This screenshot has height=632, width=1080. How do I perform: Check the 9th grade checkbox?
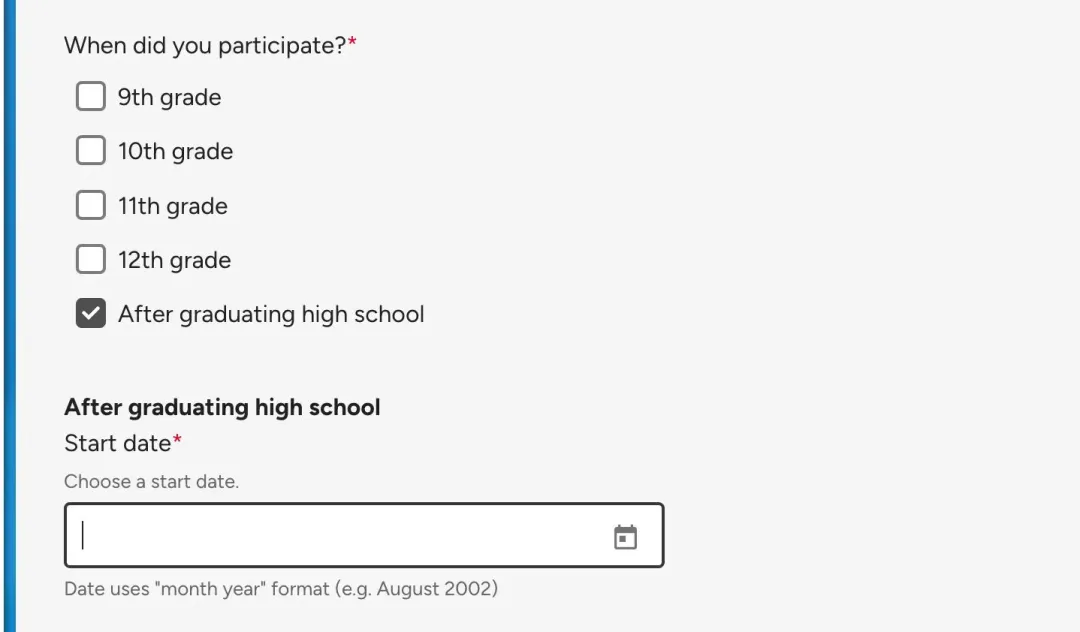[91, 96]
